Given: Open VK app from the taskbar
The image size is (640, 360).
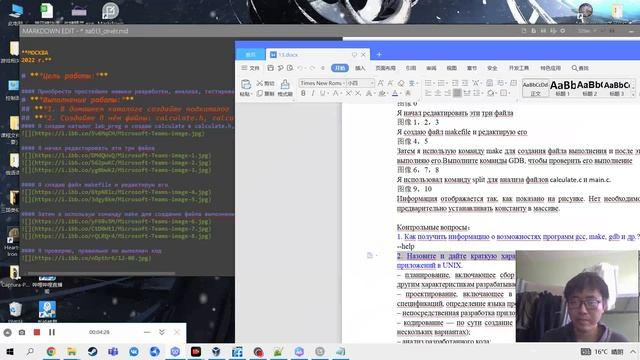Looking at the screenshot, I should (x=134, y=351).
